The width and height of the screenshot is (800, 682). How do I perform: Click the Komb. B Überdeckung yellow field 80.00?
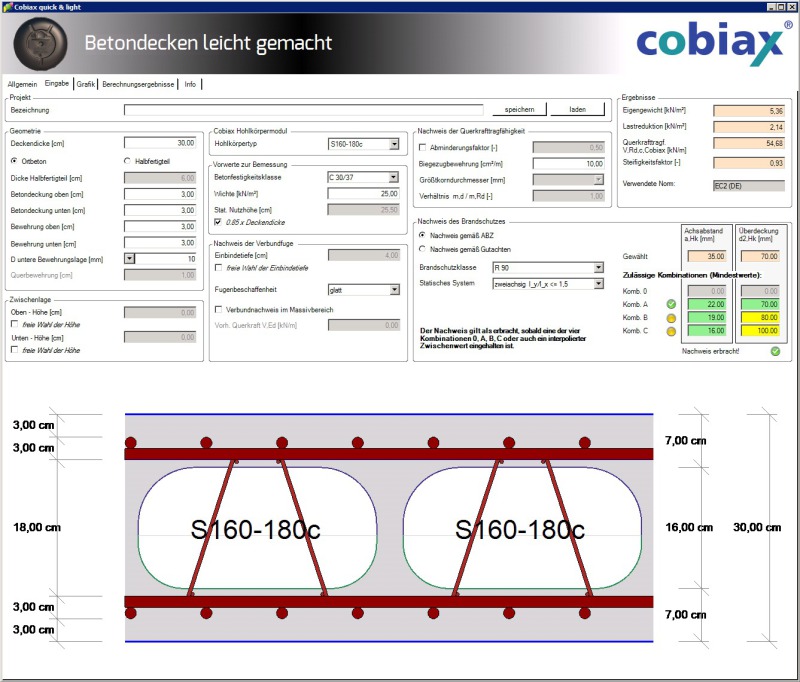pos(760,317)
